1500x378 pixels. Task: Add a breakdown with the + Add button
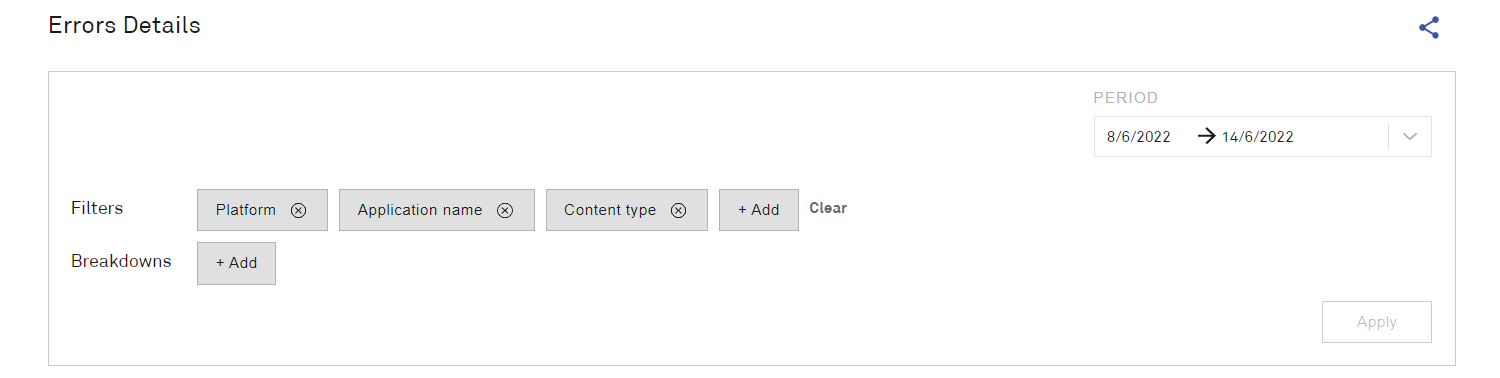tap(236, 263)
